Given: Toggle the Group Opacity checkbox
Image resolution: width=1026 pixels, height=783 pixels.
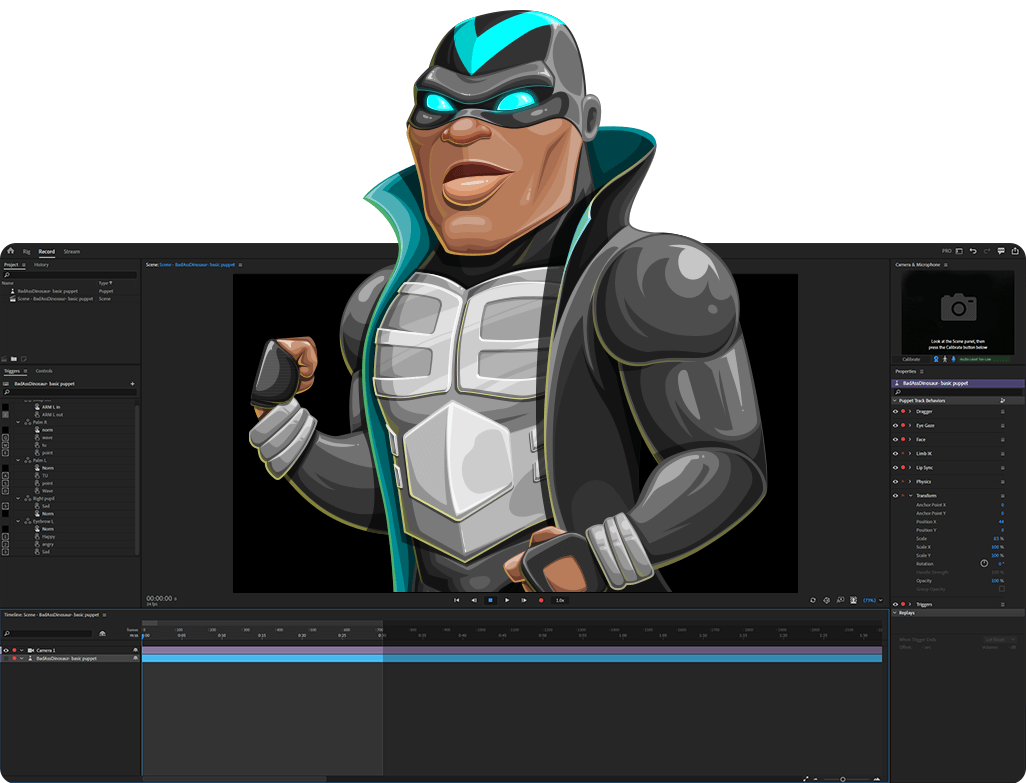Looking at the screenshot, I should pyautogui.click(x=1001, y=589).
